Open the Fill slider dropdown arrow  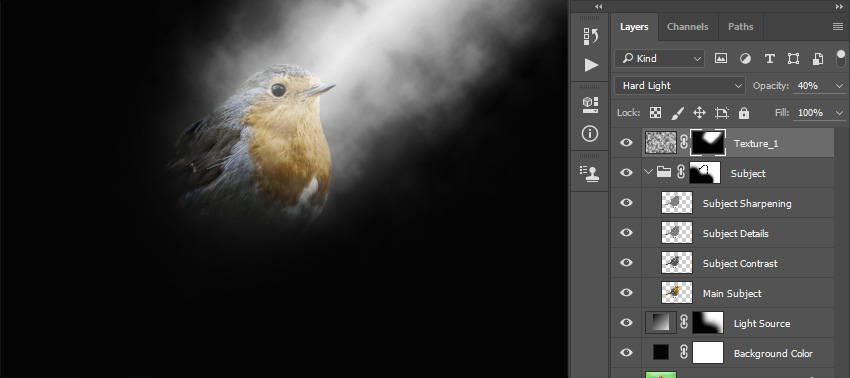[840, 113]
